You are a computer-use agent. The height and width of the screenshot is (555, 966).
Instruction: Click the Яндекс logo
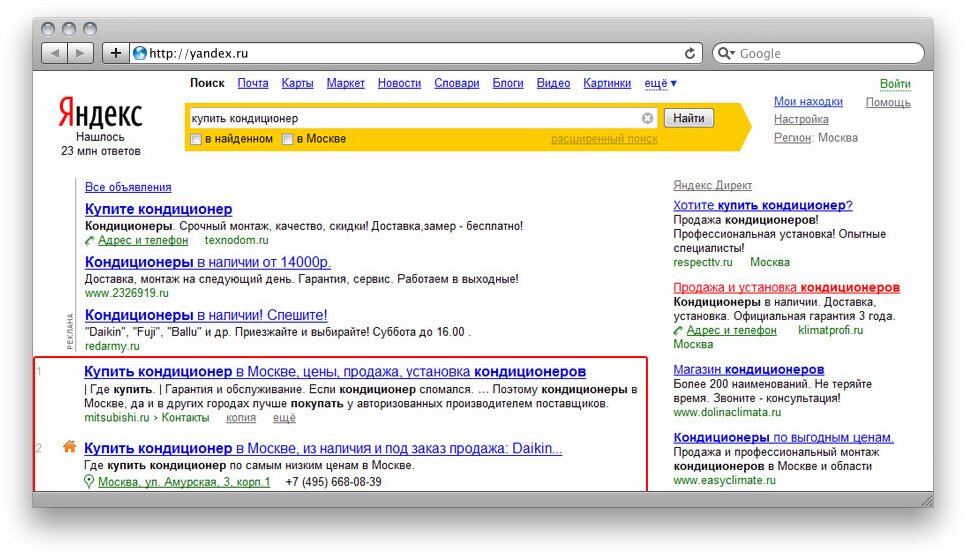point(100,112)
